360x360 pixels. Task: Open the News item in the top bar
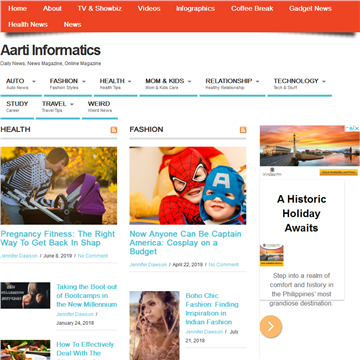[72, 24]
